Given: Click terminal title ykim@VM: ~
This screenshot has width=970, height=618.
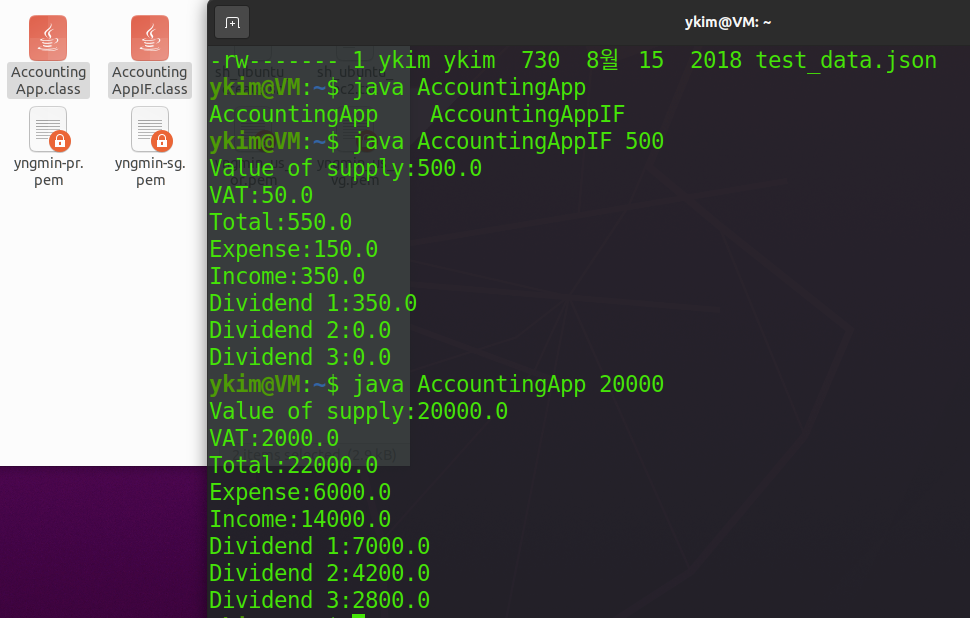Looking at the screenshot, I should click(x=728, y=22).
